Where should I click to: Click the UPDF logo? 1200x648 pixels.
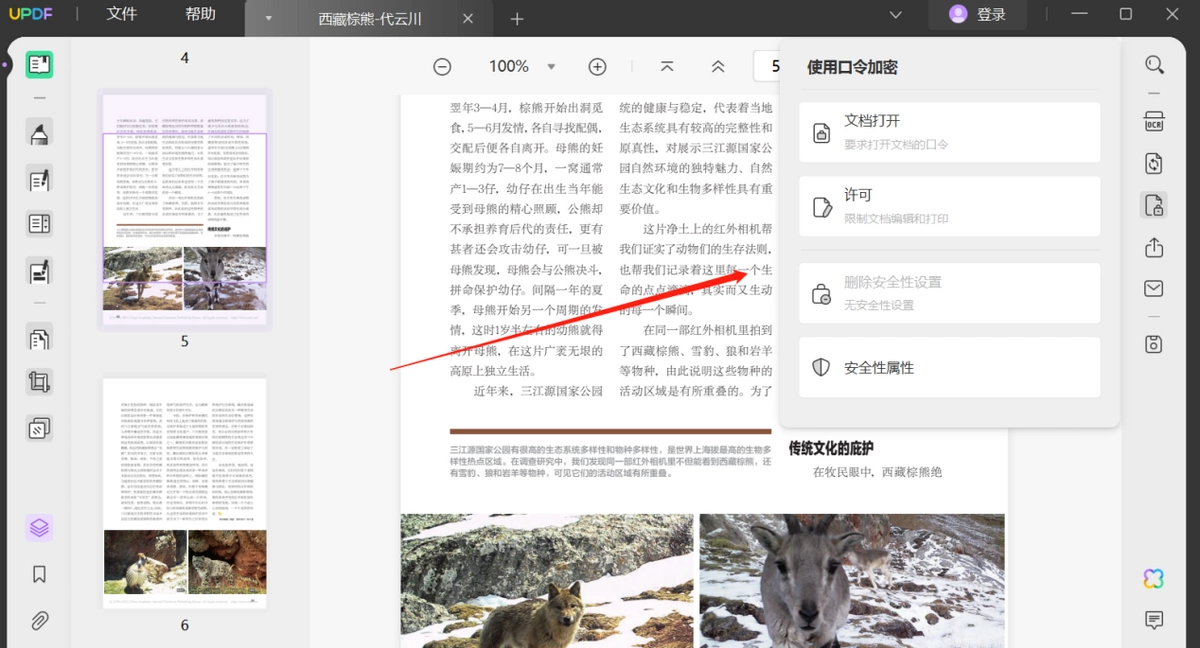click(x=33, y=14)
